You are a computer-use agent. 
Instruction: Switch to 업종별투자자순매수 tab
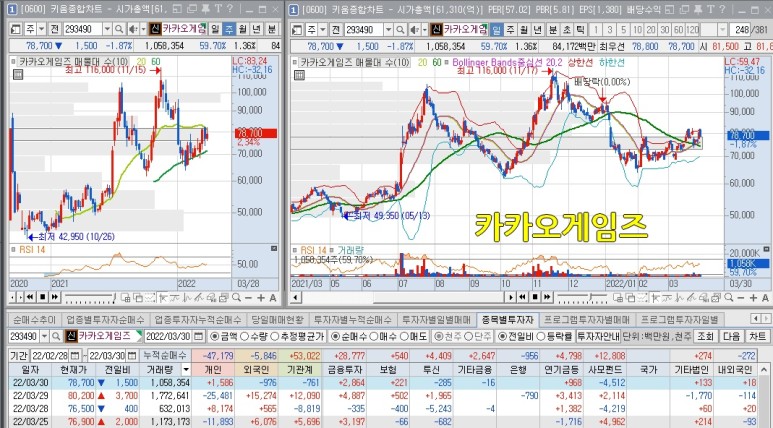click(x=105, y=320)
